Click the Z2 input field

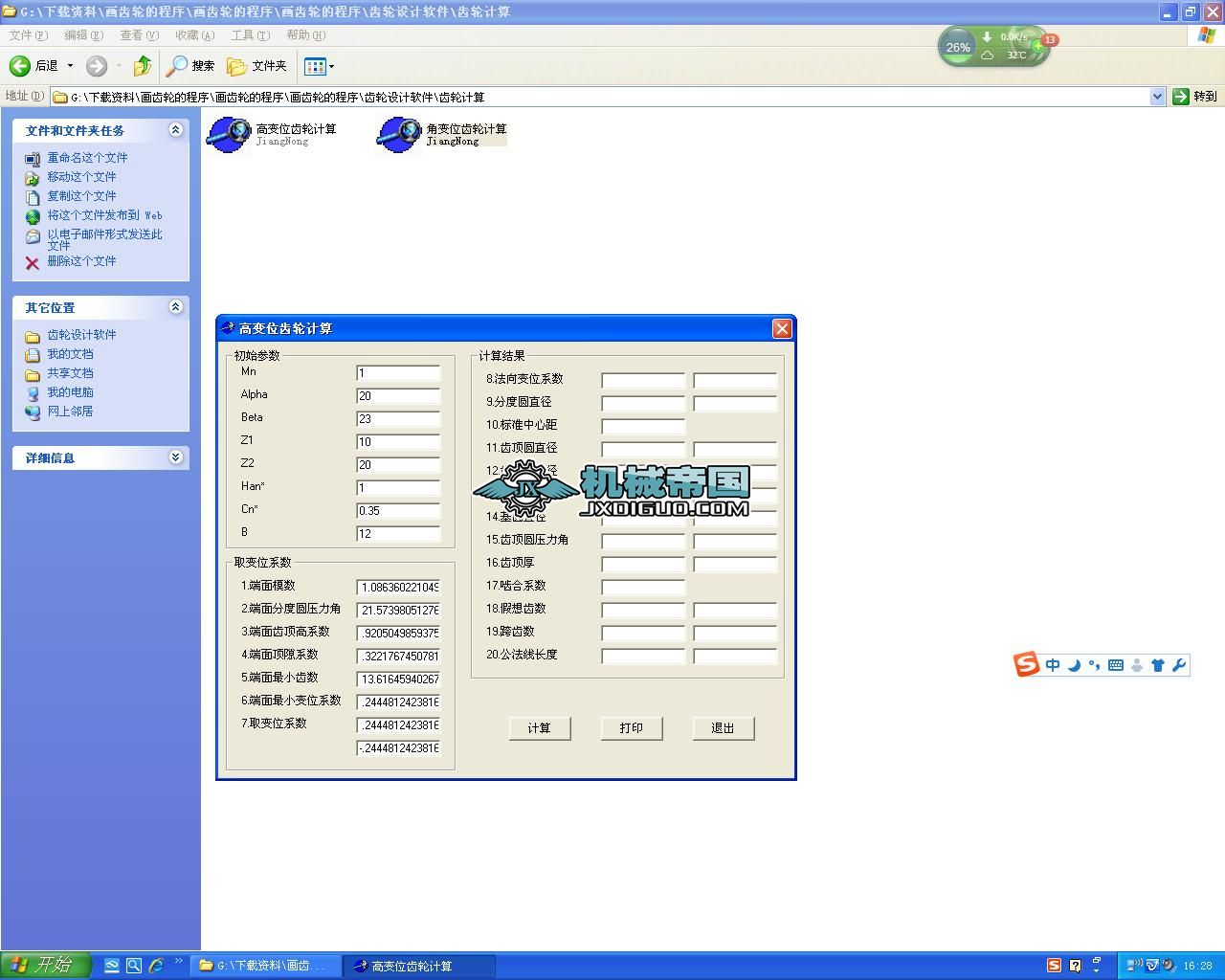tap(398, 465)
